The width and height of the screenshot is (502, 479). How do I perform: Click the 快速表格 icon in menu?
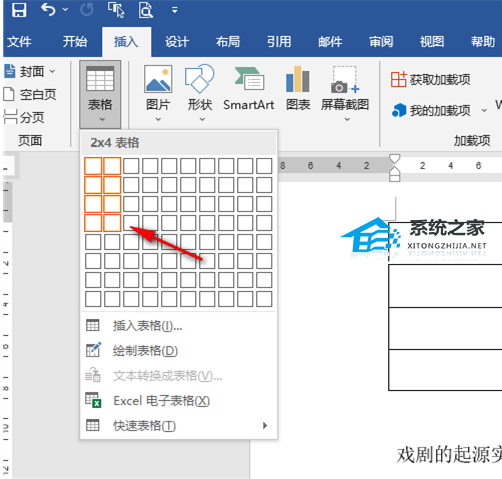(x=93, y=425)
